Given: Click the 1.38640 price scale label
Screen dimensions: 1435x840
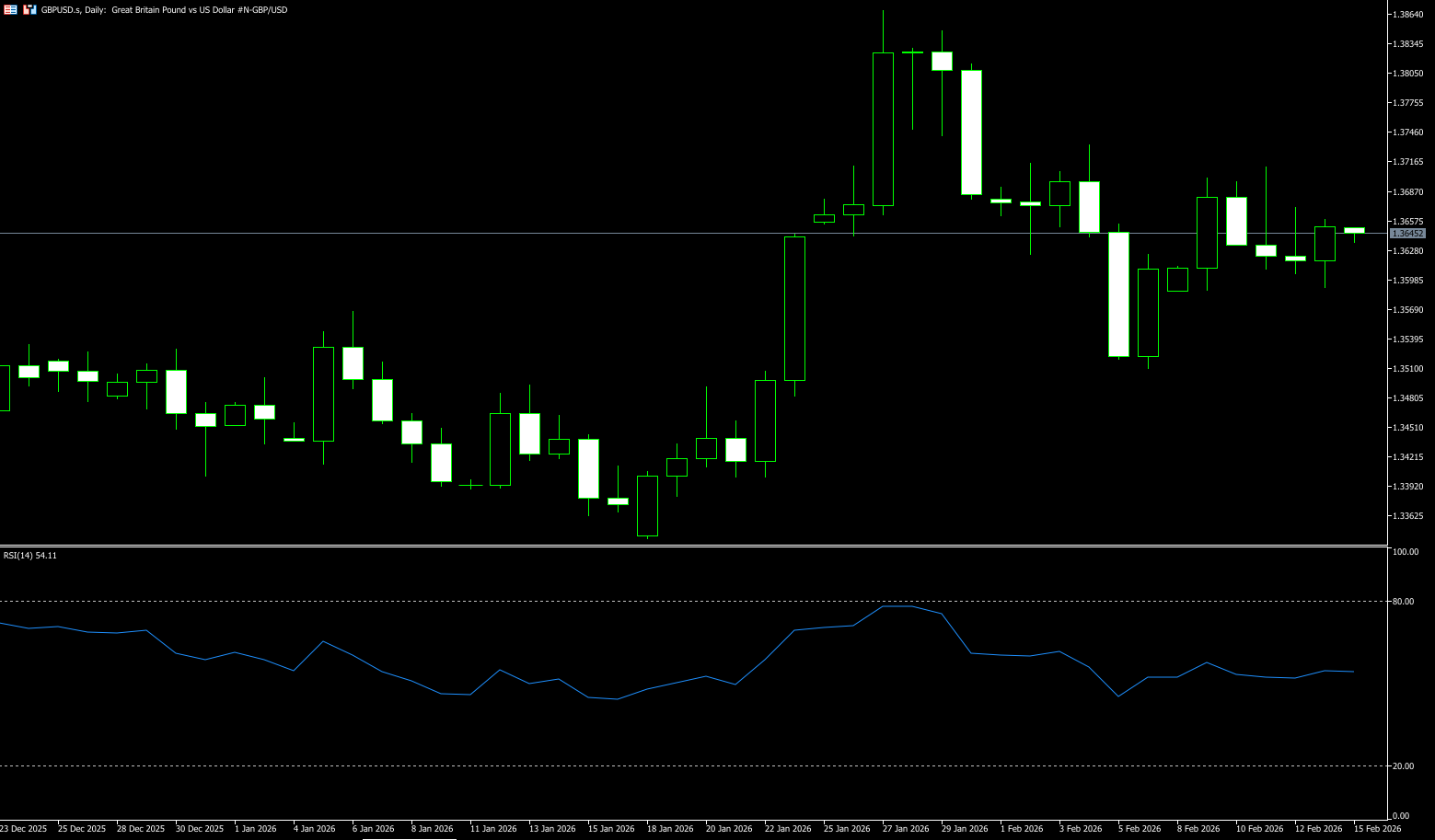Looking at the screenshot, I should [x=1408, y=15].
